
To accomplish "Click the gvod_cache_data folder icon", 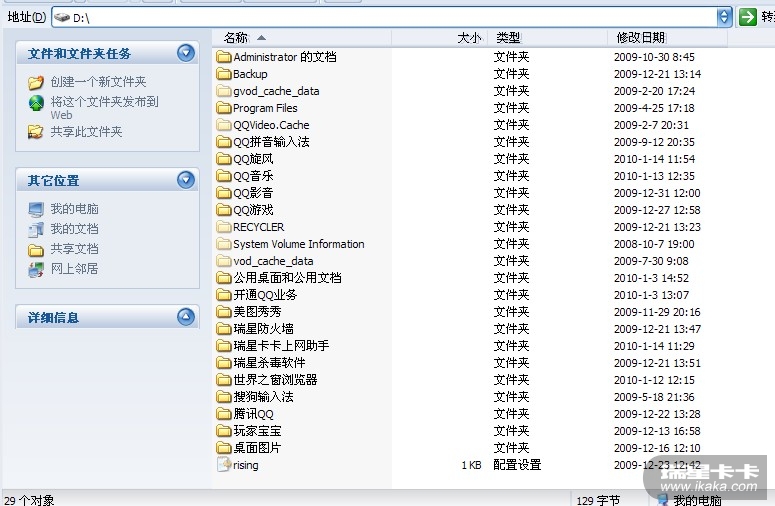I will pos(224,91).
